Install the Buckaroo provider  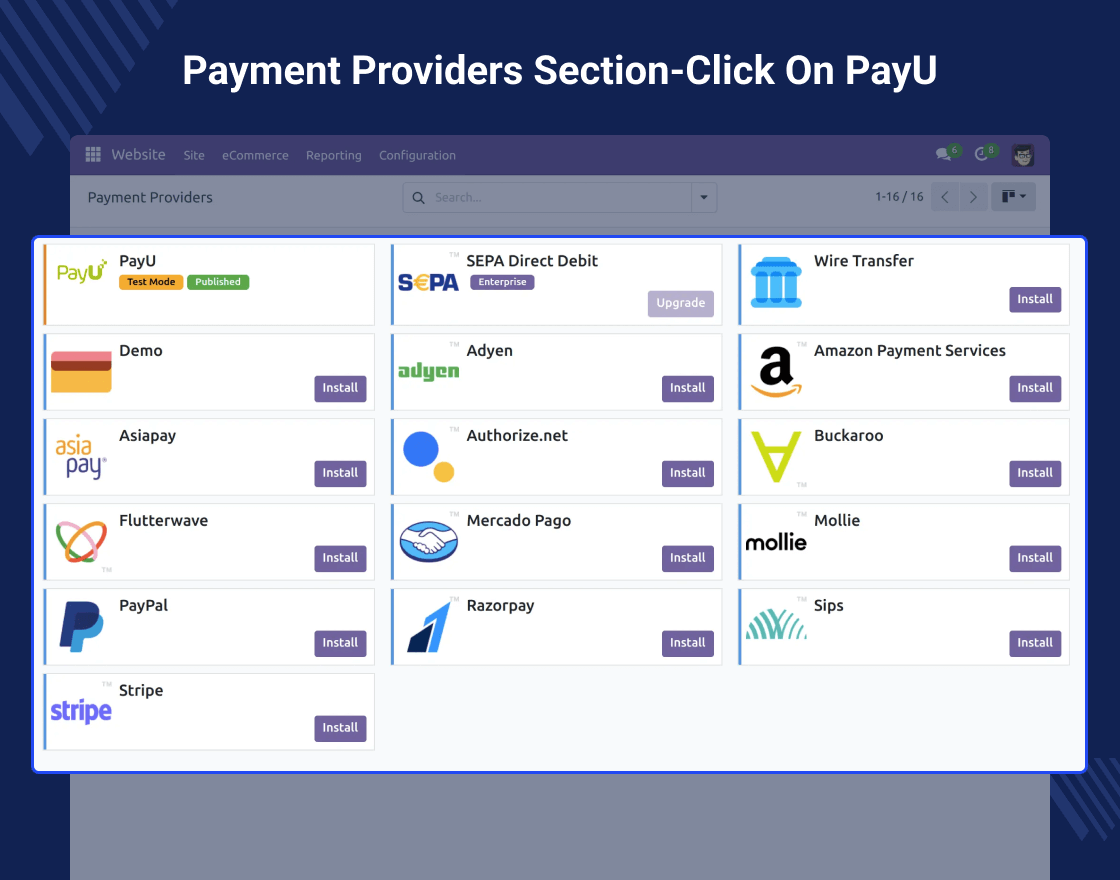[x=1035, y=473]
